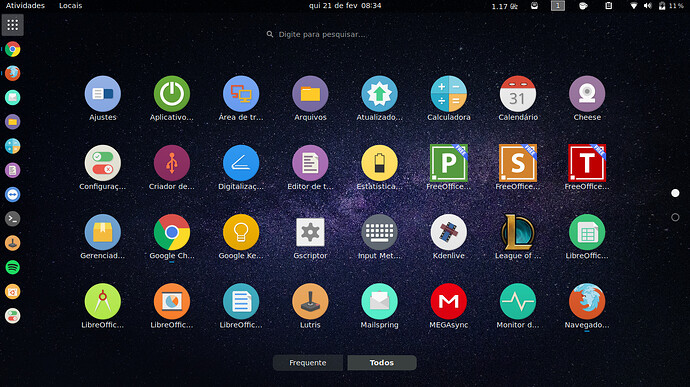
Task: Go to the second app page dot
Action: coord(675,217)
